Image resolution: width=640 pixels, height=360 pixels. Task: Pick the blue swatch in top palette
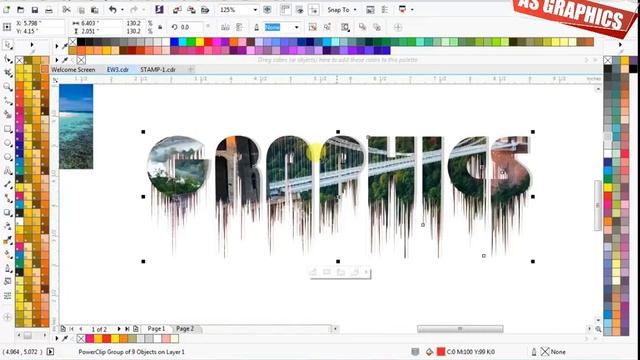click(x=174, y=42)
